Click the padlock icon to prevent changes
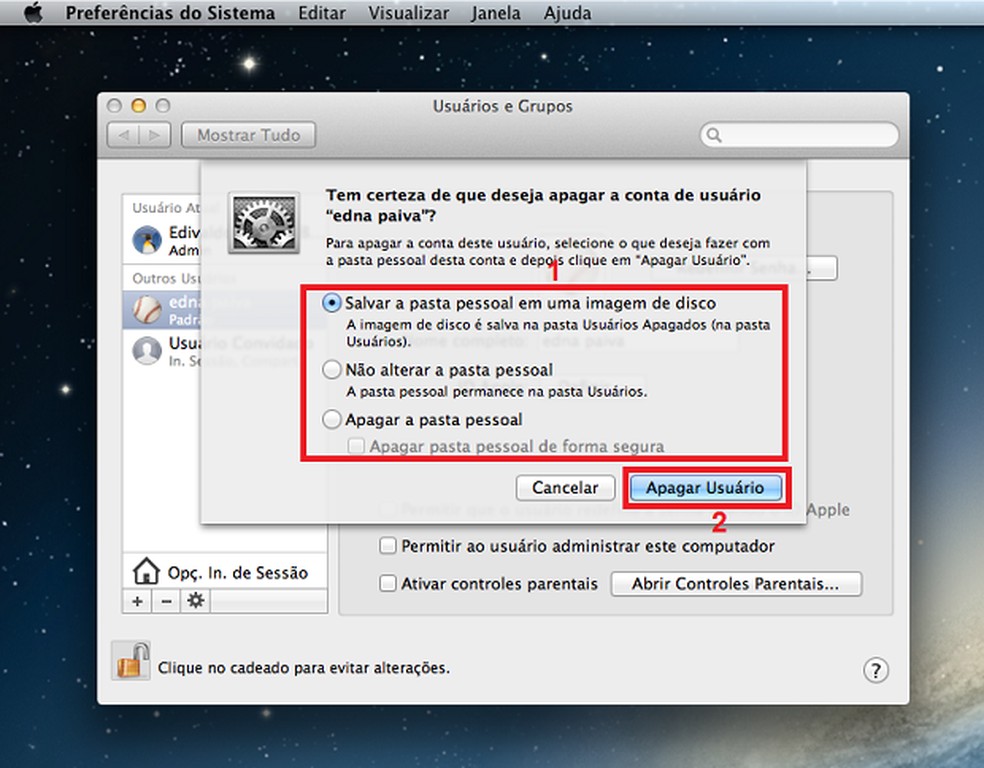The width and height of the screenshot is (984, 768). pos(131,661)
